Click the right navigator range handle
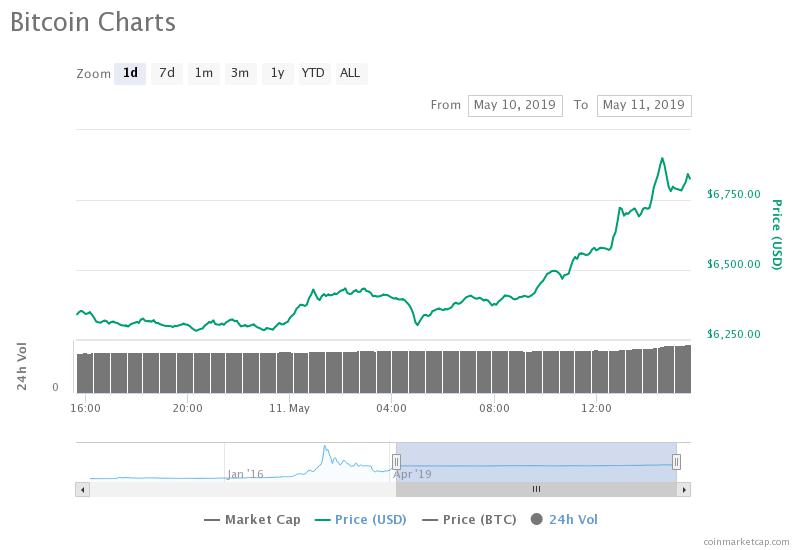Viewport: 800px width, 550px height. click(x=677, y=461)
